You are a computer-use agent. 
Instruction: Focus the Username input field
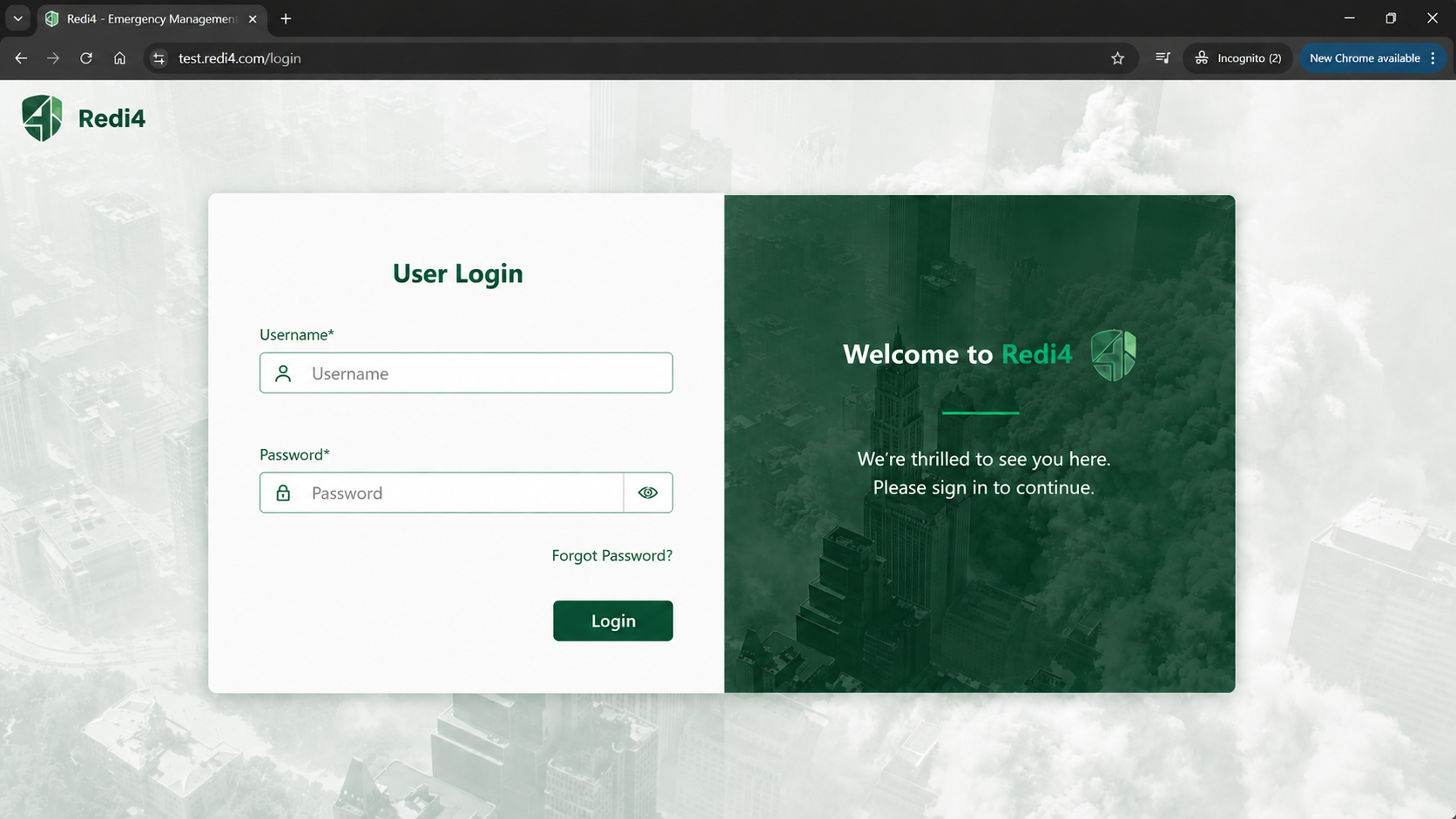click(466, 373)
